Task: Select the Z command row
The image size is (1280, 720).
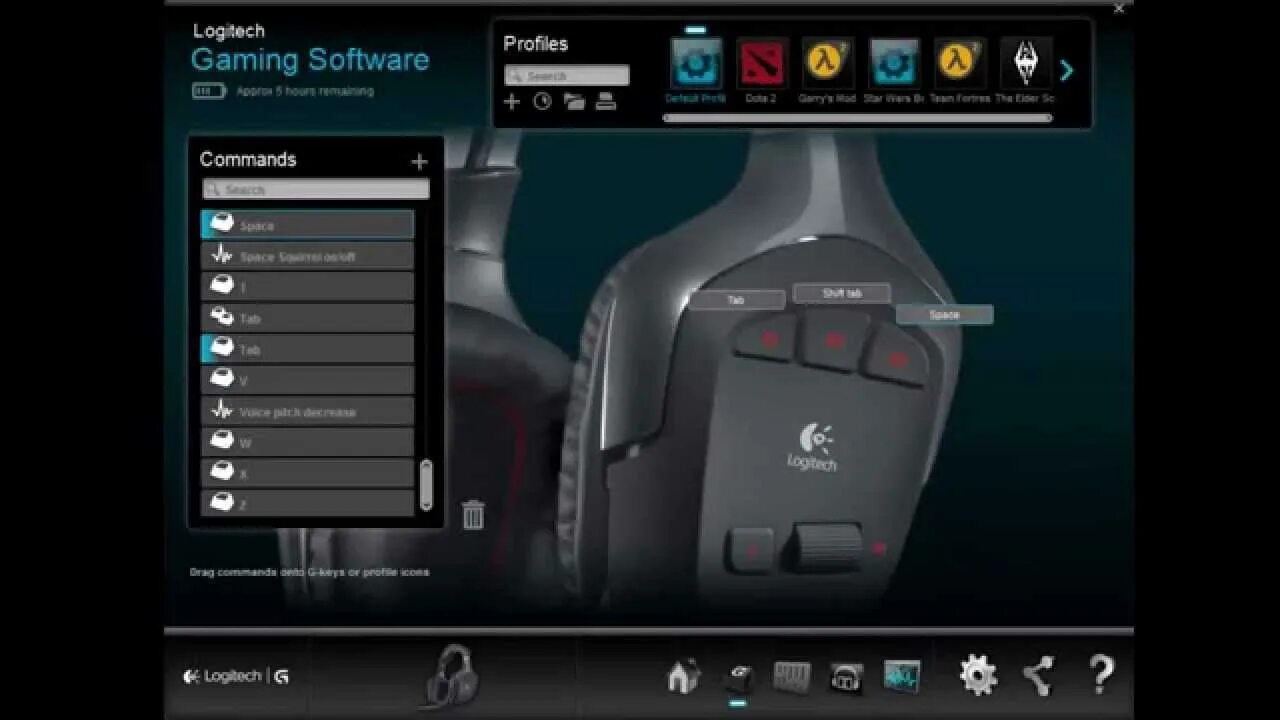Action: coord(308,502)
